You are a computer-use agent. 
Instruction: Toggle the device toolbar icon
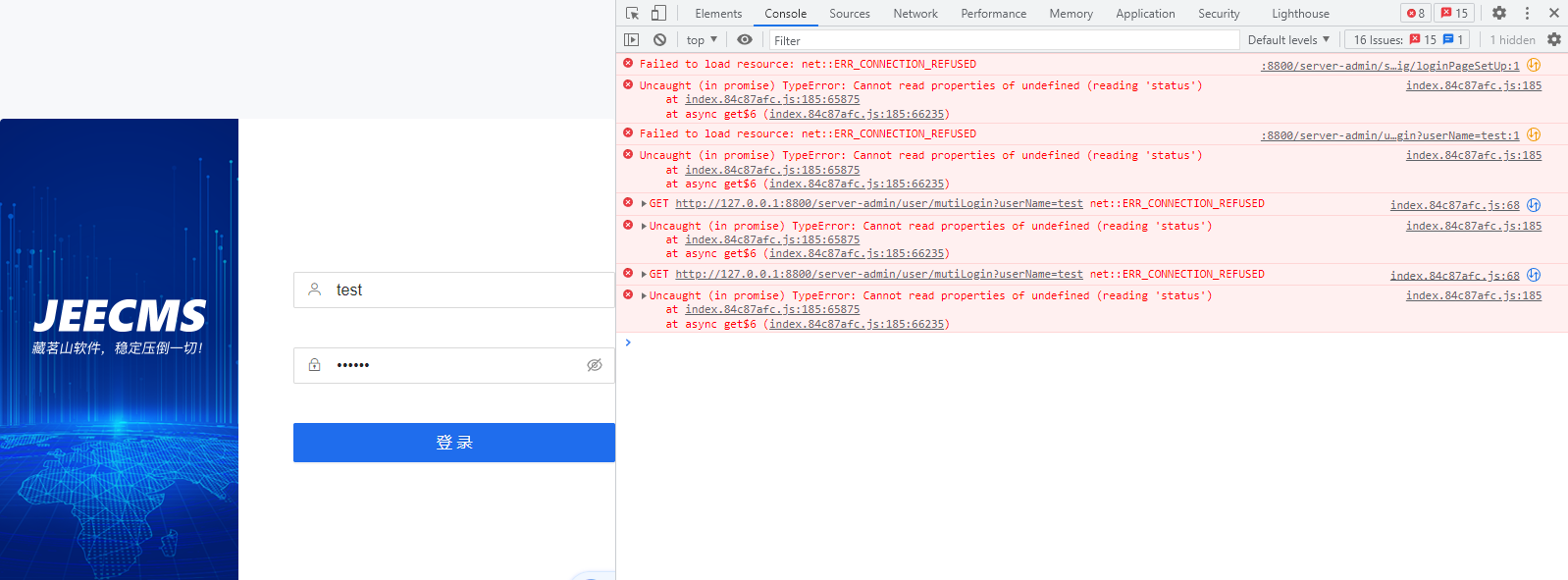coord(658,14)
